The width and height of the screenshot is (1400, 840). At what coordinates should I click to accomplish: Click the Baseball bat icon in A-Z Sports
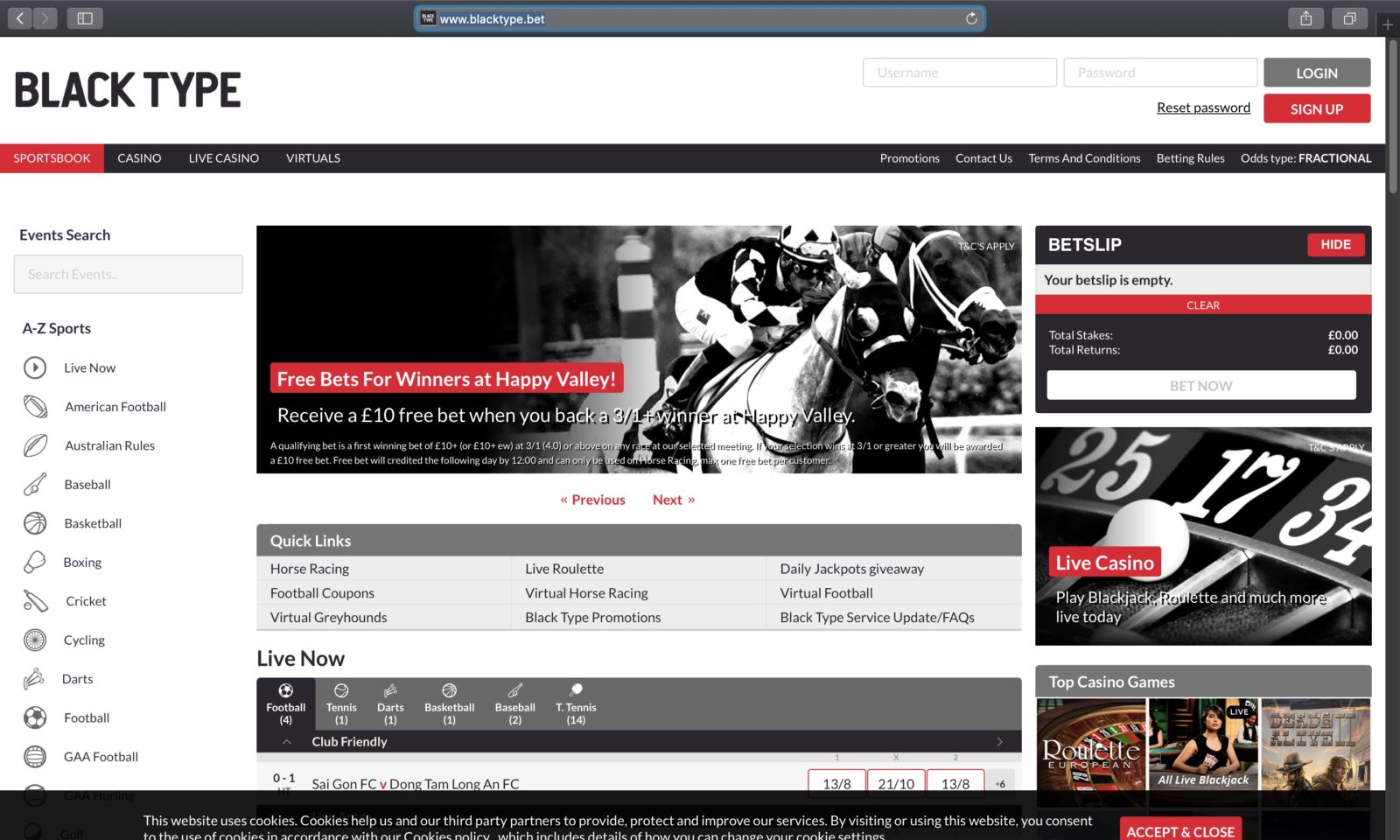click(34, 484)
